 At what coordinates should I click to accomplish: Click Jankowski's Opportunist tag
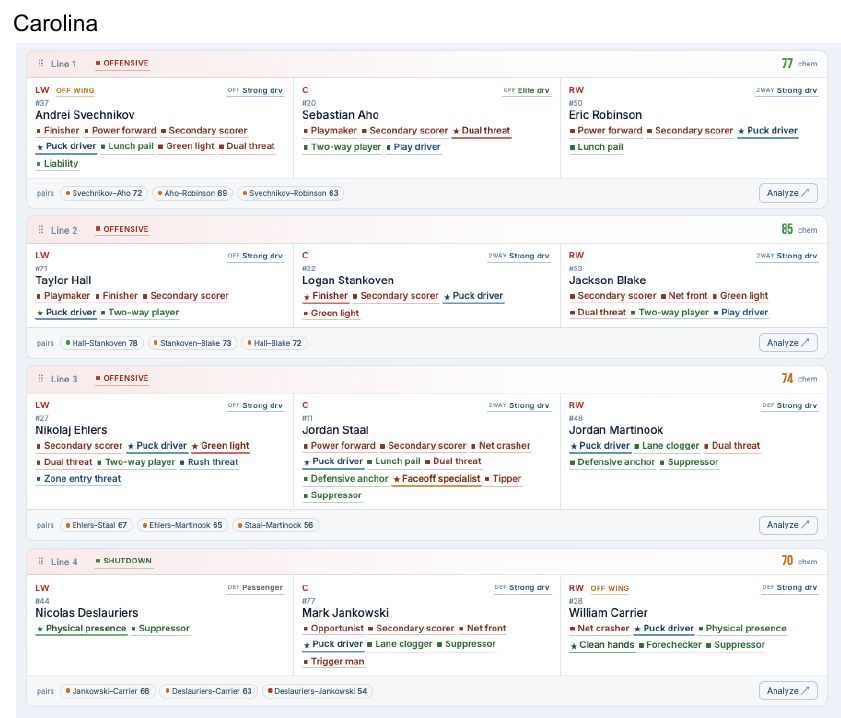(333, 628)
